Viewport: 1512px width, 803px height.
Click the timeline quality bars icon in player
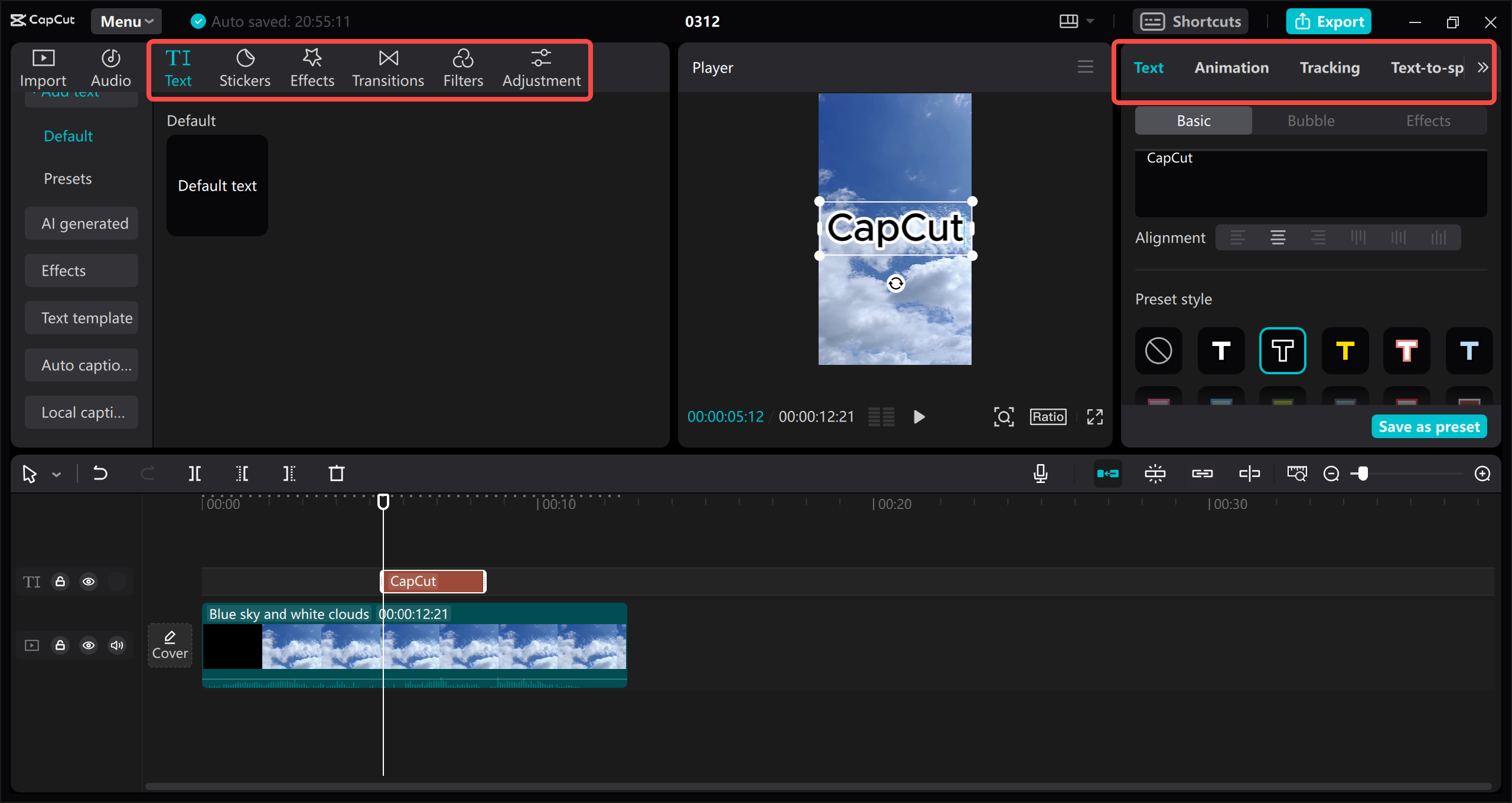coord(881,417)
